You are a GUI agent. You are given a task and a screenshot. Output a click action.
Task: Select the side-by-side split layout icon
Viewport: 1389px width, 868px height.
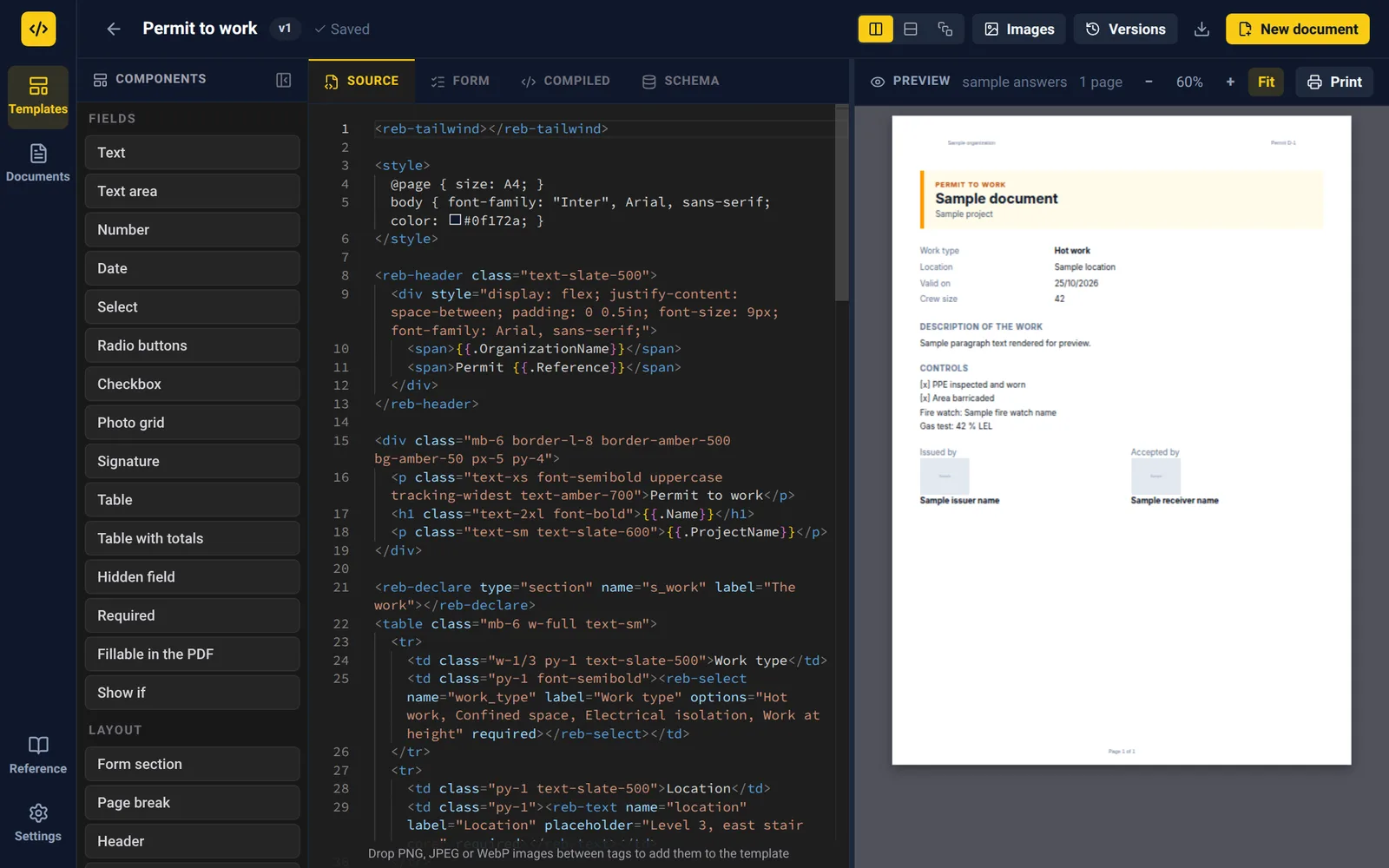(x=875, y=29)
